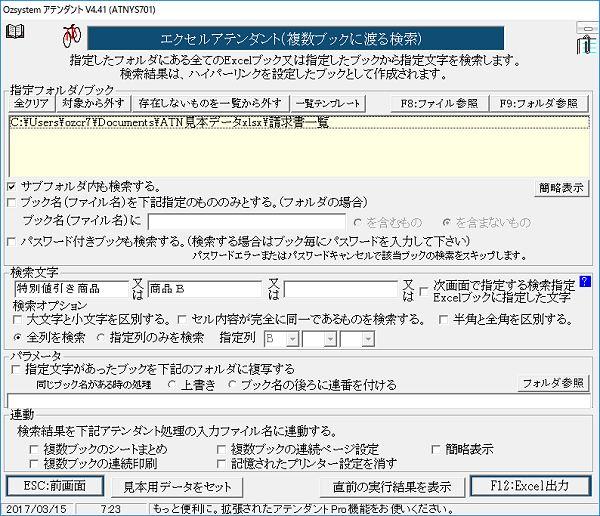Viewport: 600px width, 516px height.
Task: Click the 全クリア button
Action: [31, 103]
